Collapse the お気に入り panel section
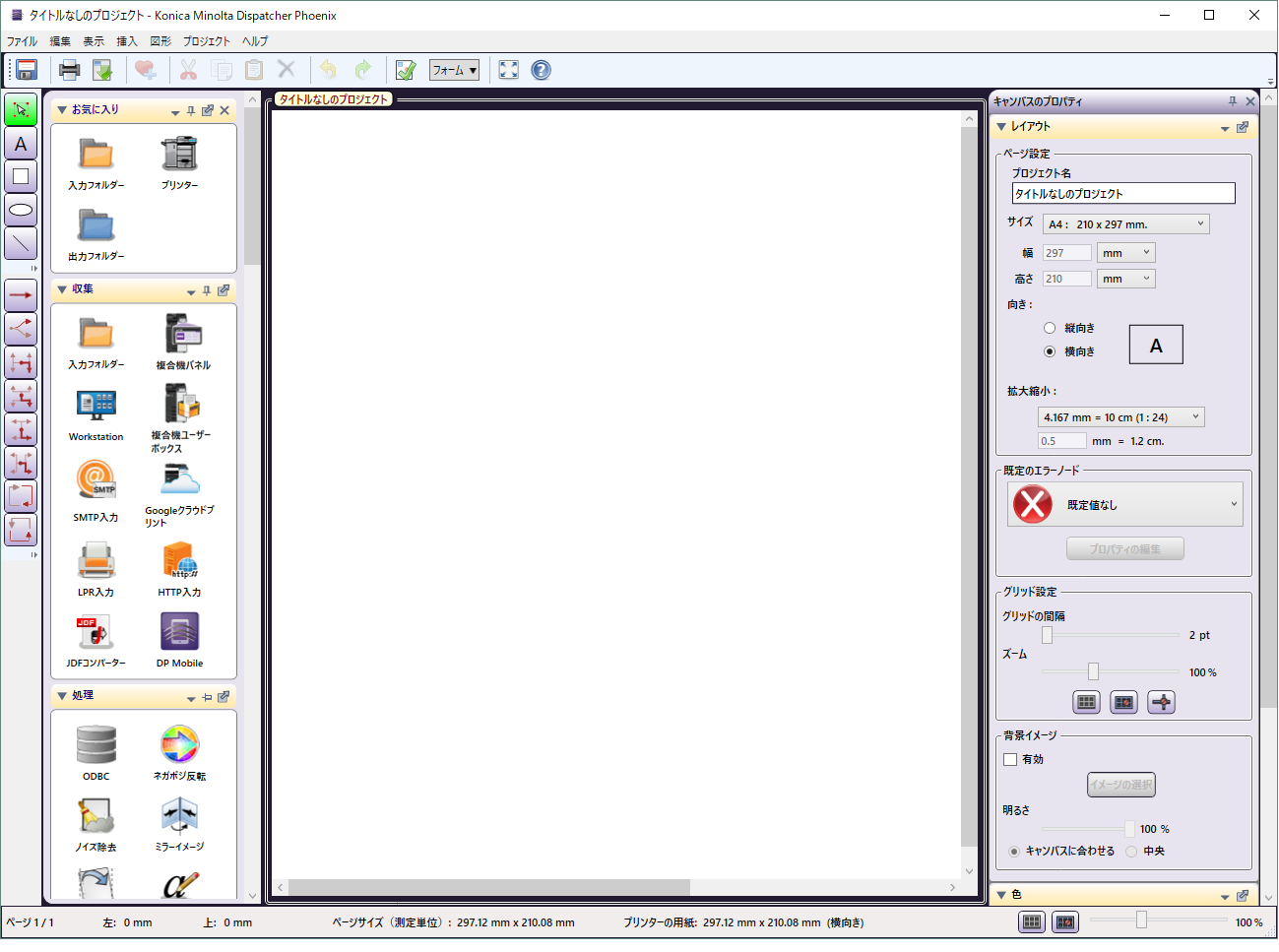Viewport: 1279px width, 952px height. pos(62,109)
